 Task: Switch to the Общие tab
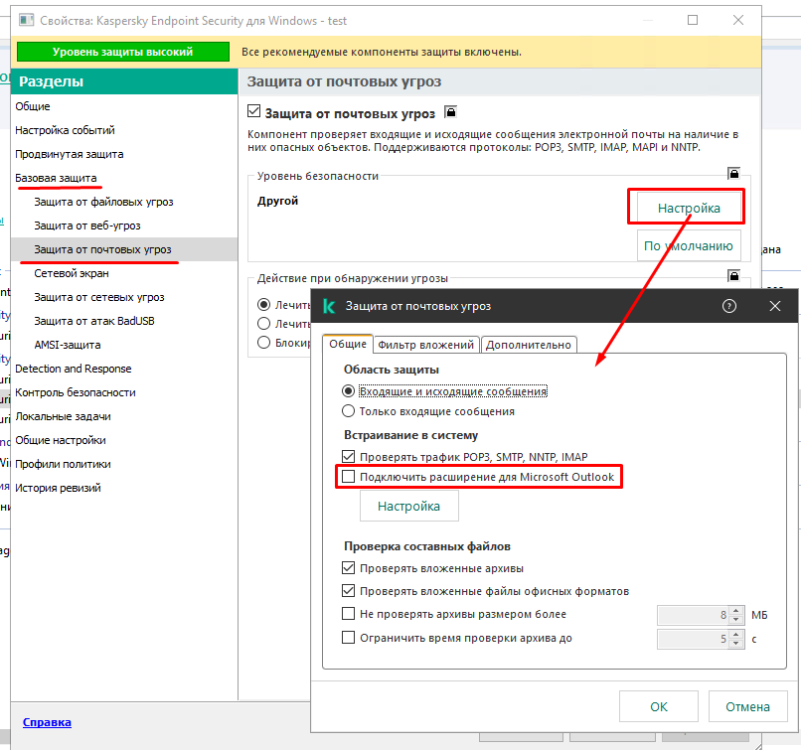pyautogui.click(x=348, y=344)
